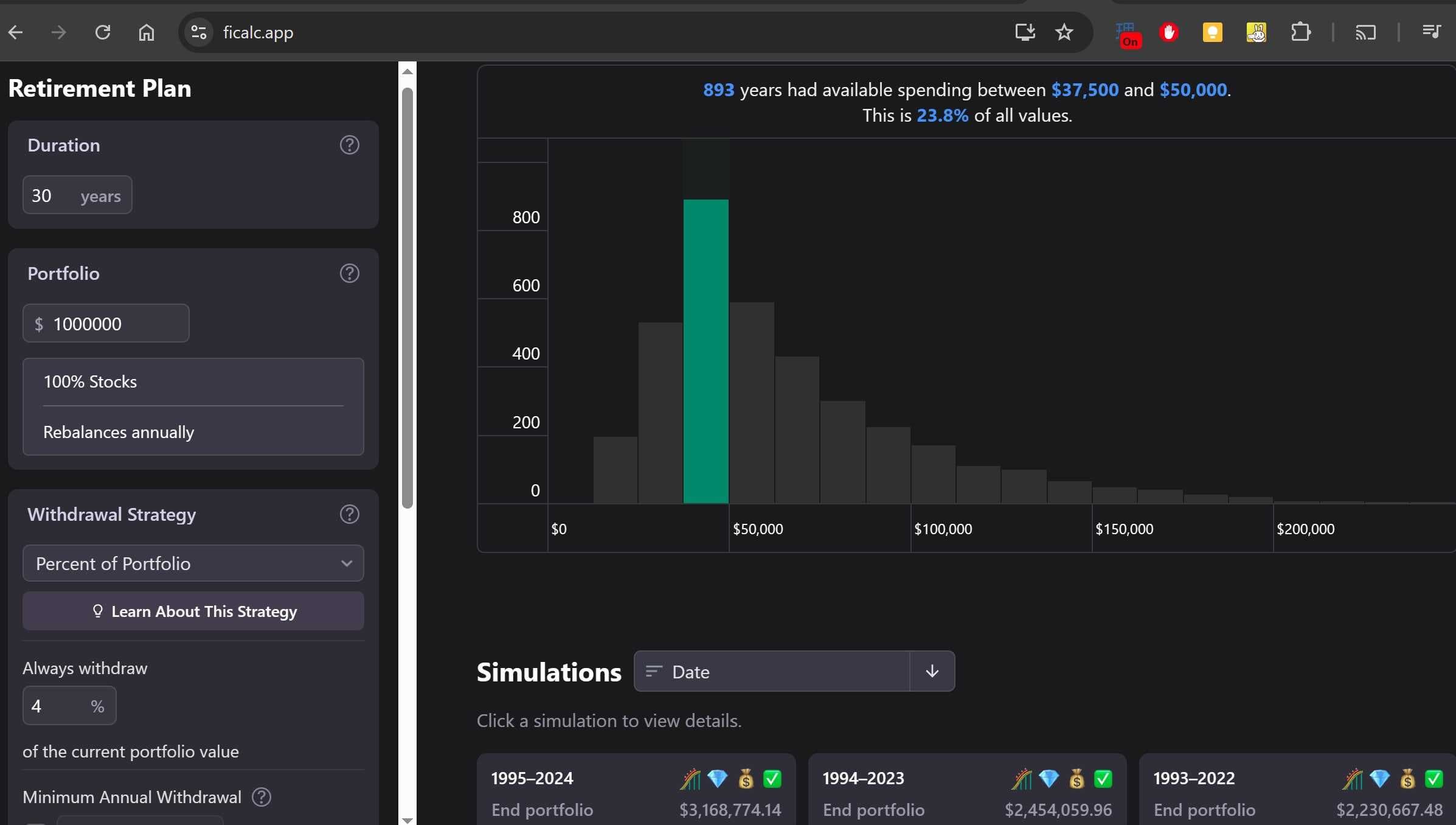Click "Click a simulation to view details." text
The height and width of the screenshot is (825, 1456).
pyautogui.click(x=609, y=721)
